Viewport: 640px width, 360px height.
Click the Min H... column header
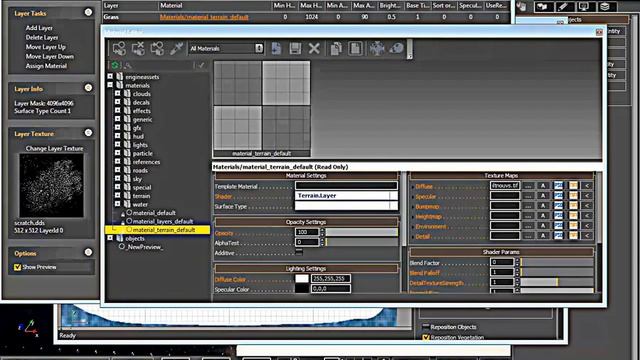click(285, 6)
